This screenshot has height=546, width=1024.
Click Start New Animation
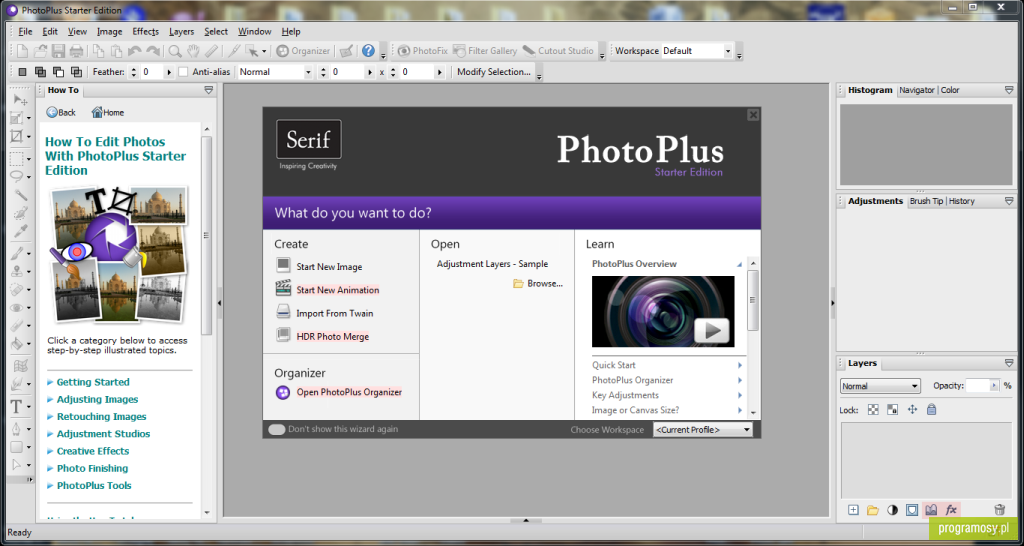(338, 290)
